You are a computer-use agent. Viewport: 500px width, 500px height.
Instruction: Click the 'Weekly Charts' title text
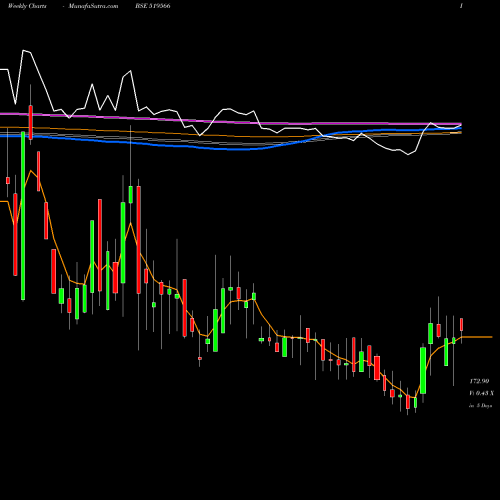(27, 6)
